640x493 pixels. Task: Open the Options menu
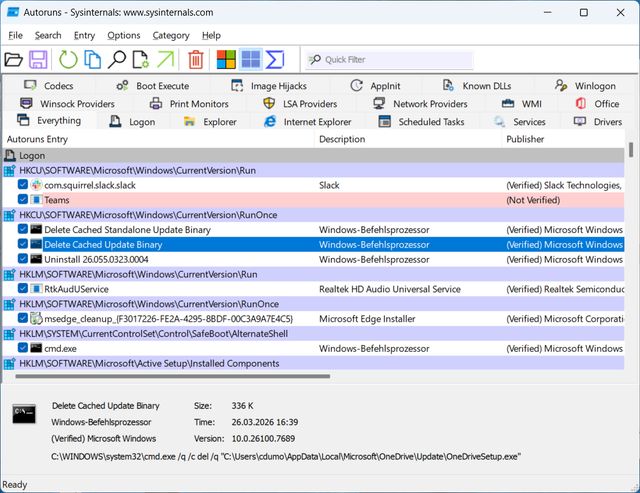point(124,36)
